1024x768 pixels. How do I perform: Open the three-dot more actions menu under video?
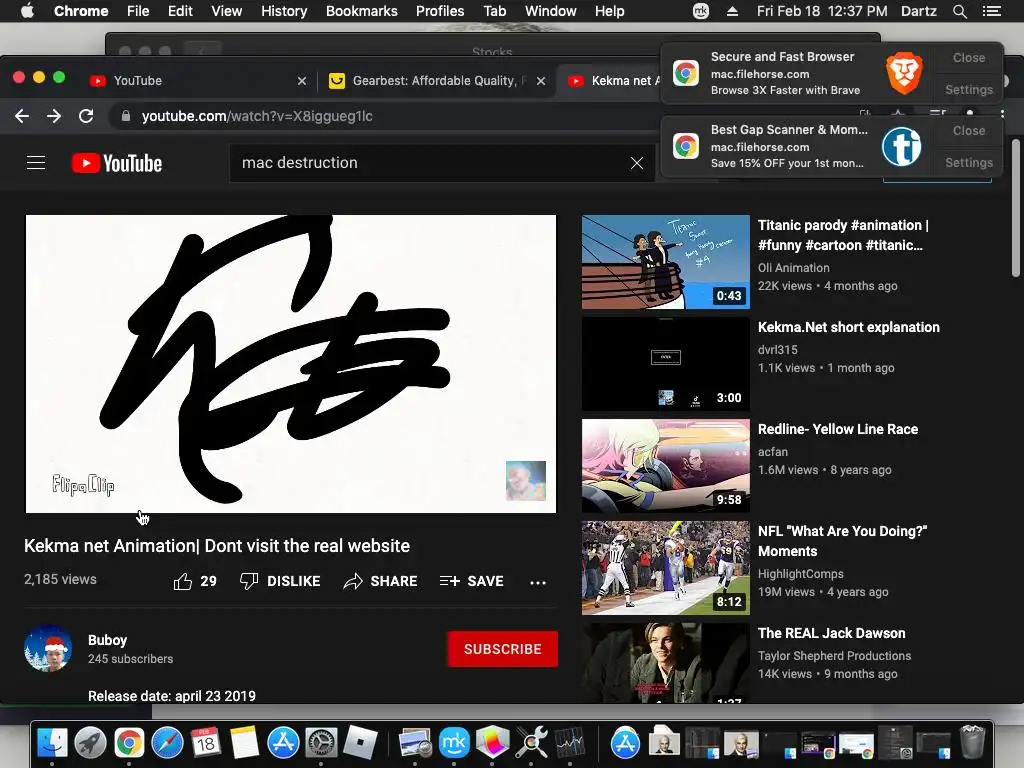click(x=537, y=582)
